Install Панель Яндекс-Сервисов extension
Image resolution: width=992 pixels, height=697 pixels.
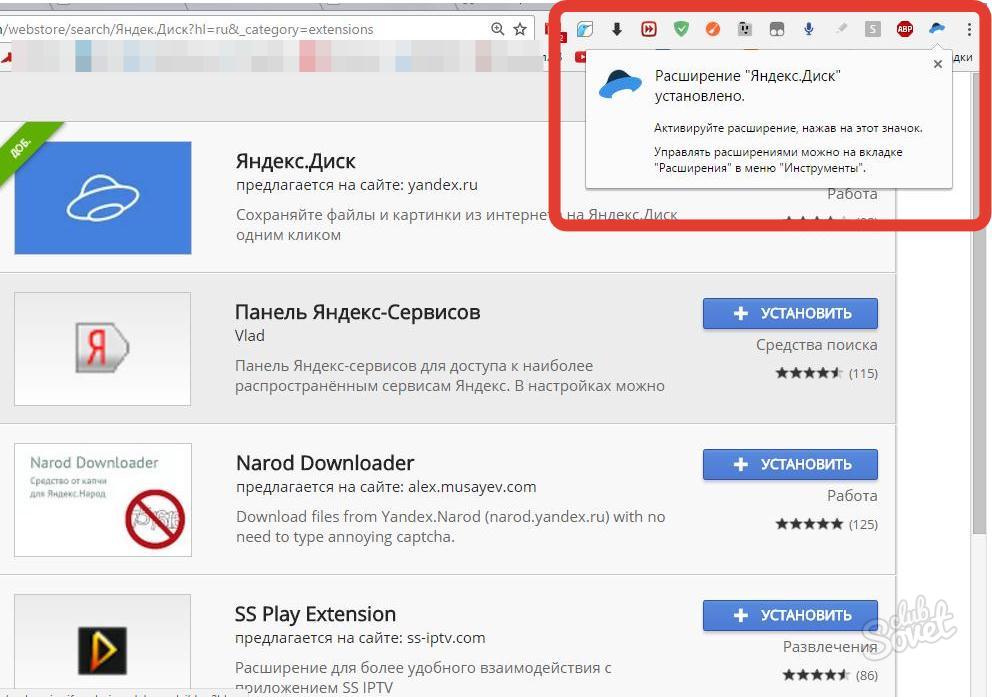pos(790,313)
